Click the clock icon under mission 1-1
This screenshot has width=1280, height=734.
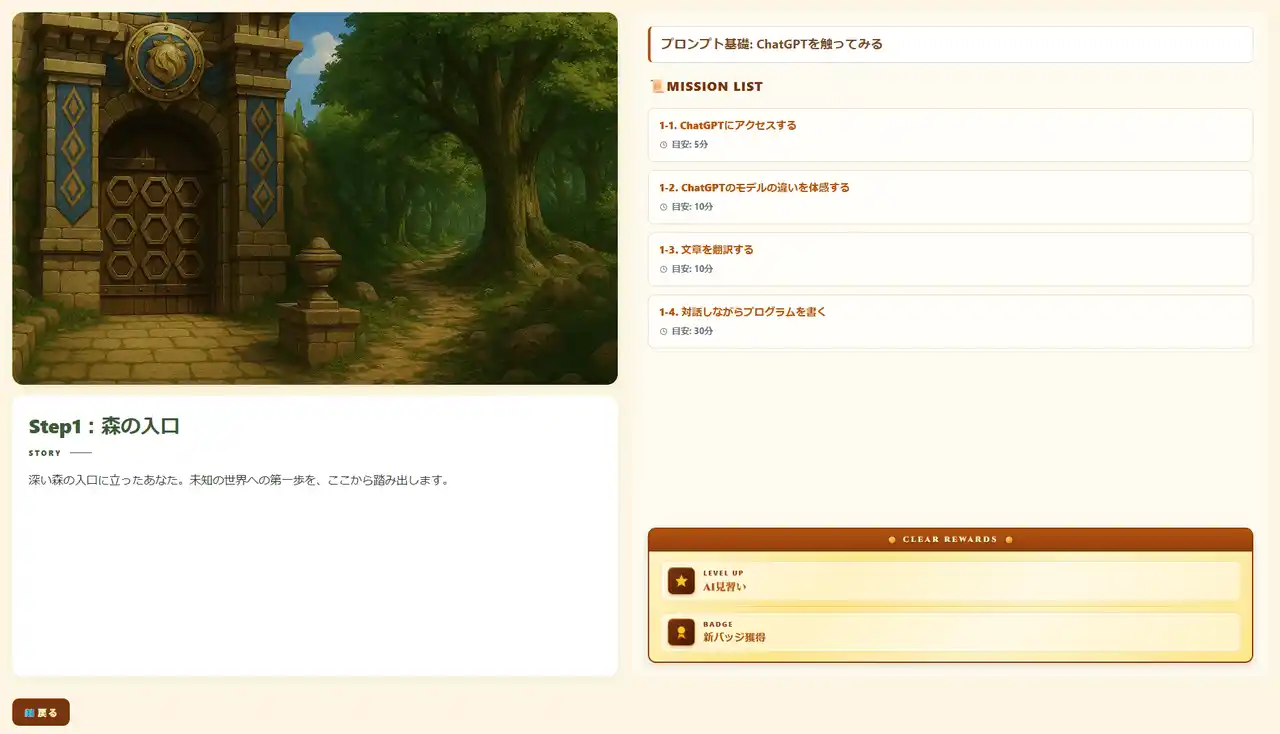click(663, 145)
